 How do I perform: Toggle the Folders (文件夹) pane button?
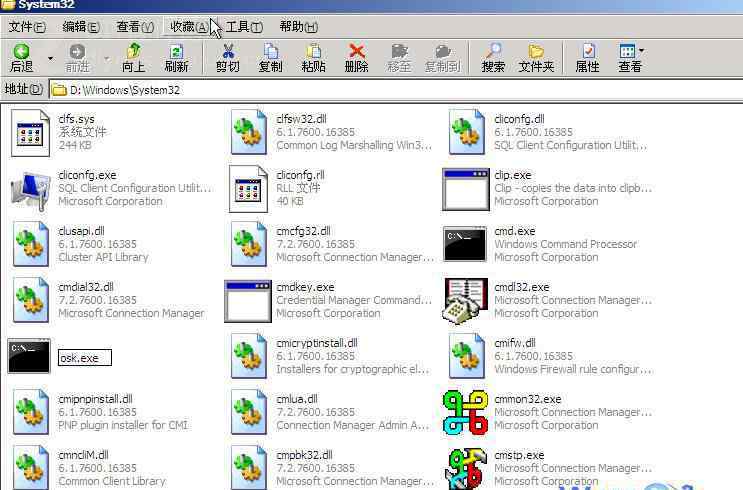point(536,58)
